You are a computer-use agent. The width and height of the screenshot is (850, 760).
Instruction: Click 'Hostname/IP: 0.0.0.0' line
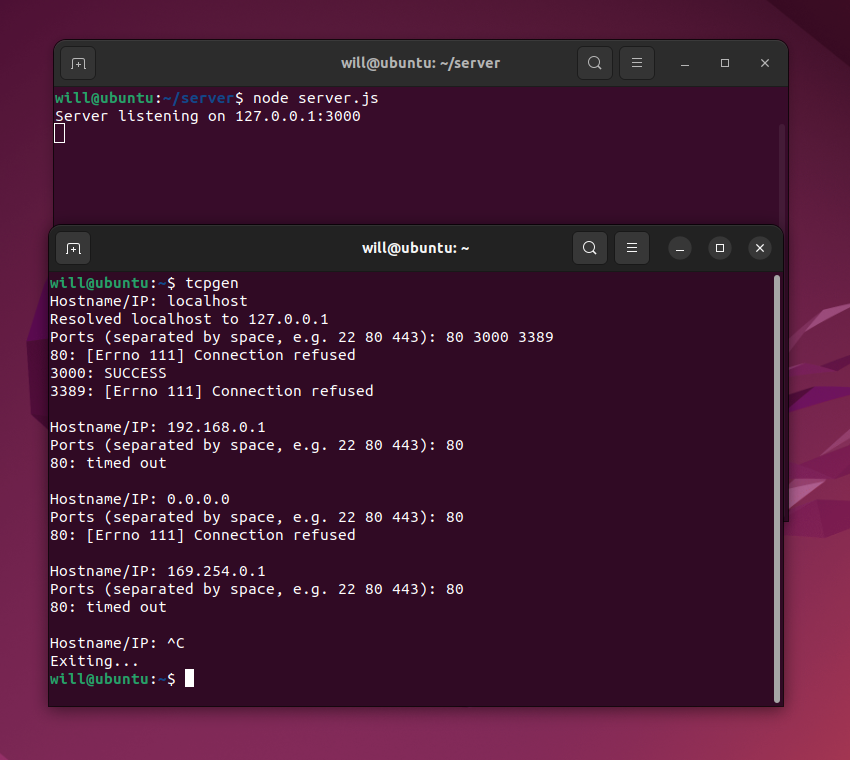[140, 499]
